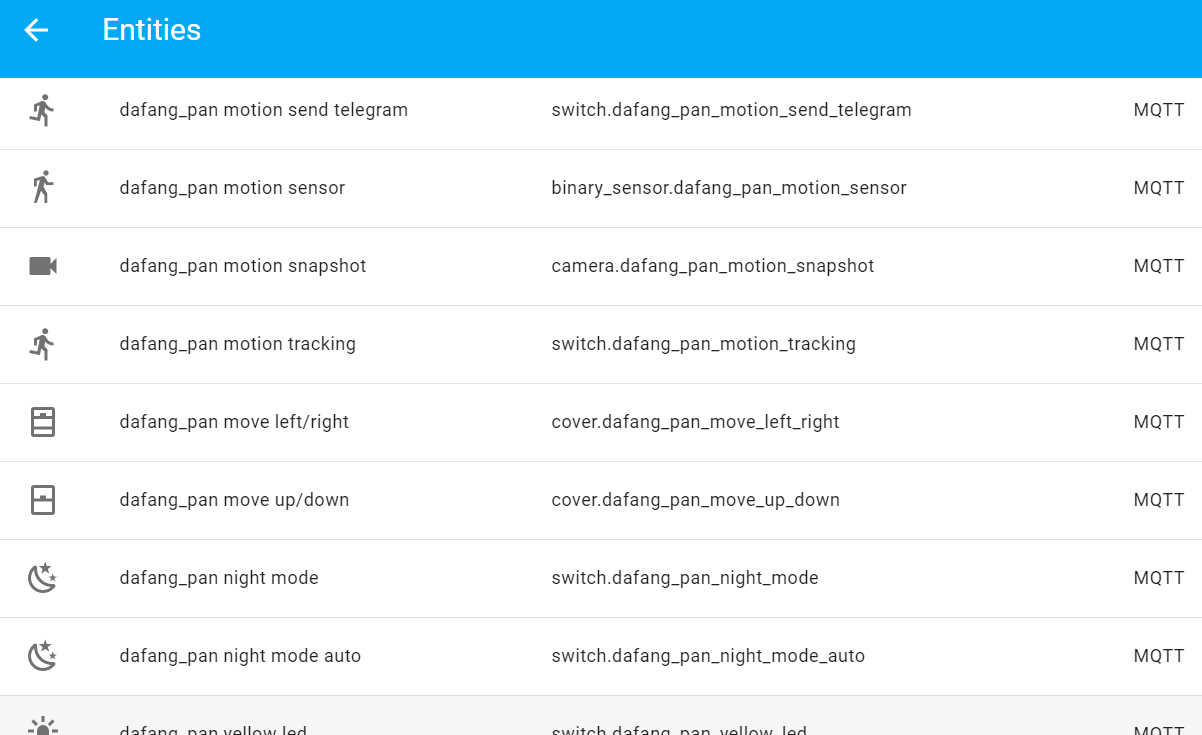Viewport: 1202px width, 735px height.
Task: Click switch.dafang_pan_motion_send_telegram entity ID
Action: point(732,110)
